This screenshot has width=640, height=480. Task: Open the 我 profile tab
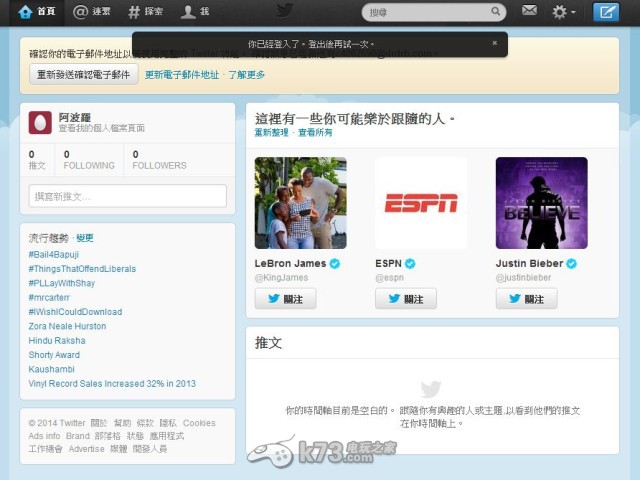195,12
